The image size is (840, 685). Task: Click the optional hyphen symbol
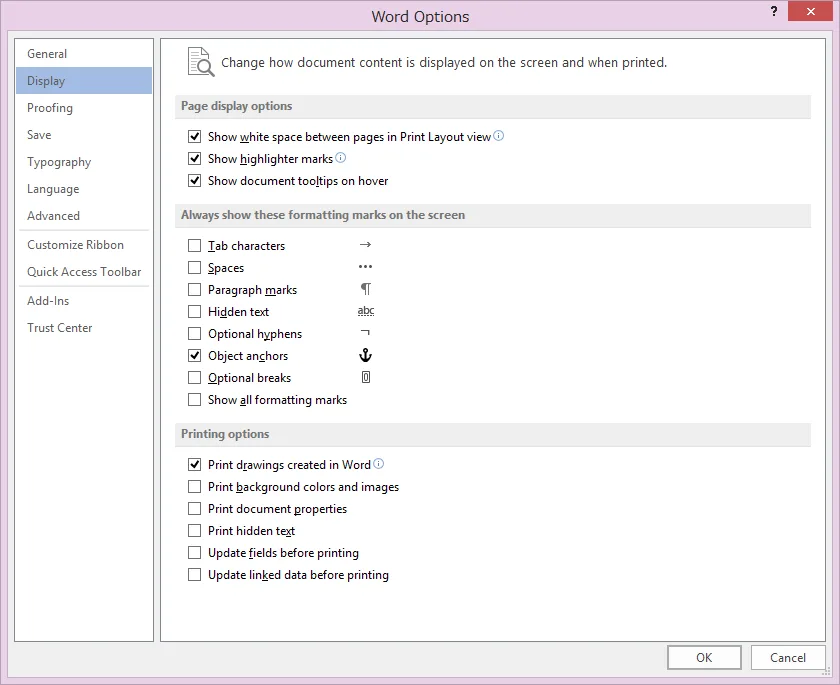365,333
